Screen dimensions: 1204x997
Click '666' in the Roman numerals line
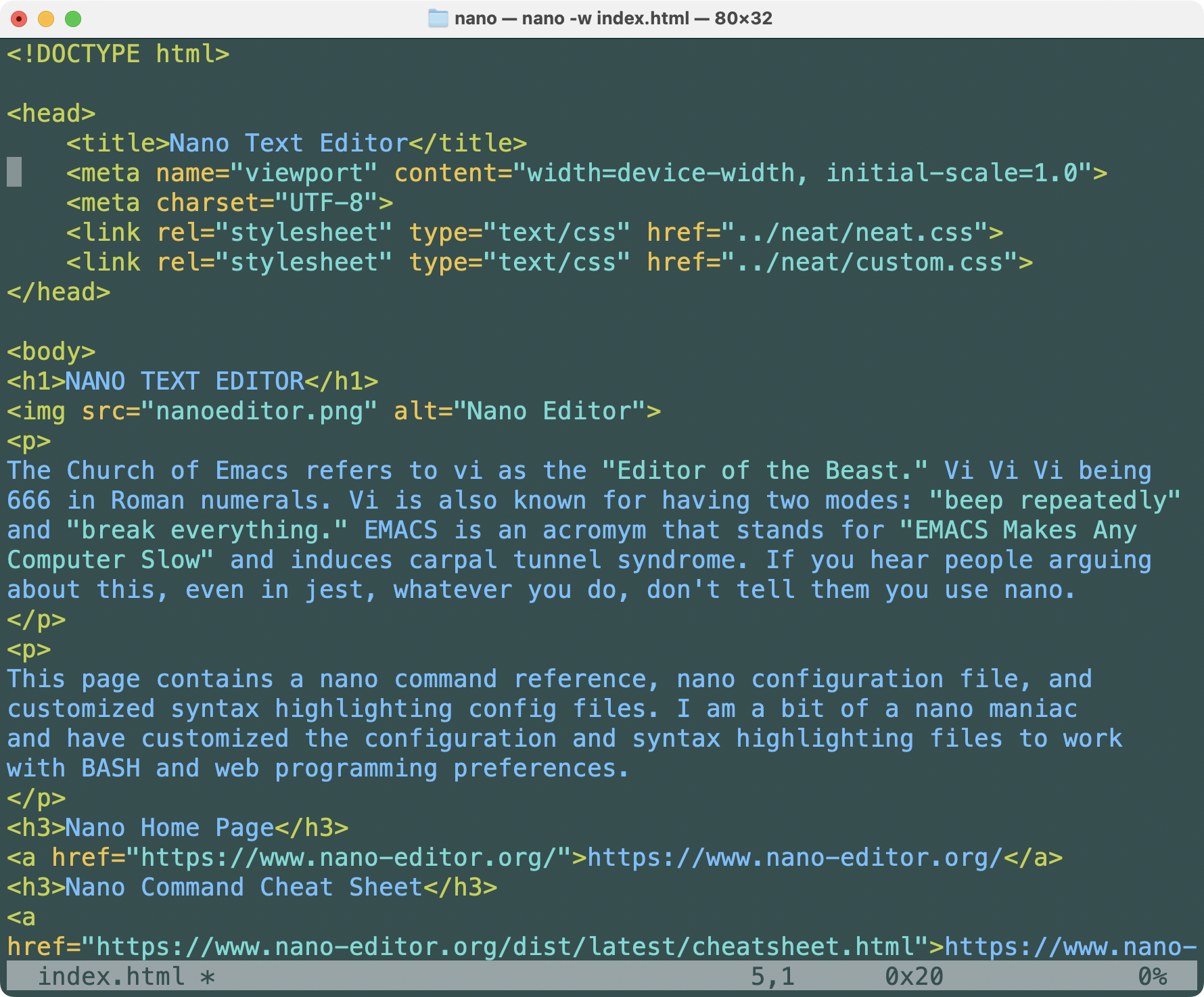pos(29,501)
